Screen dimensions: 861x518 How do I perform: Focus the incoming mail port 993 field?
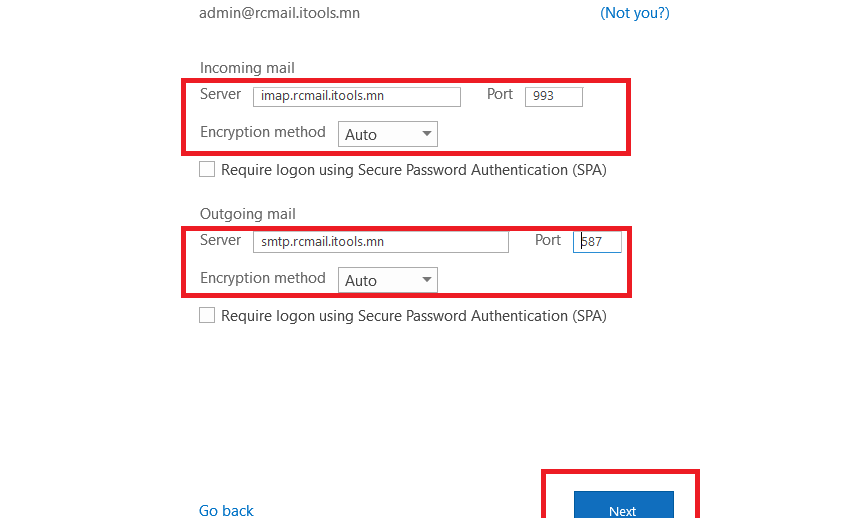coord(554,97)
